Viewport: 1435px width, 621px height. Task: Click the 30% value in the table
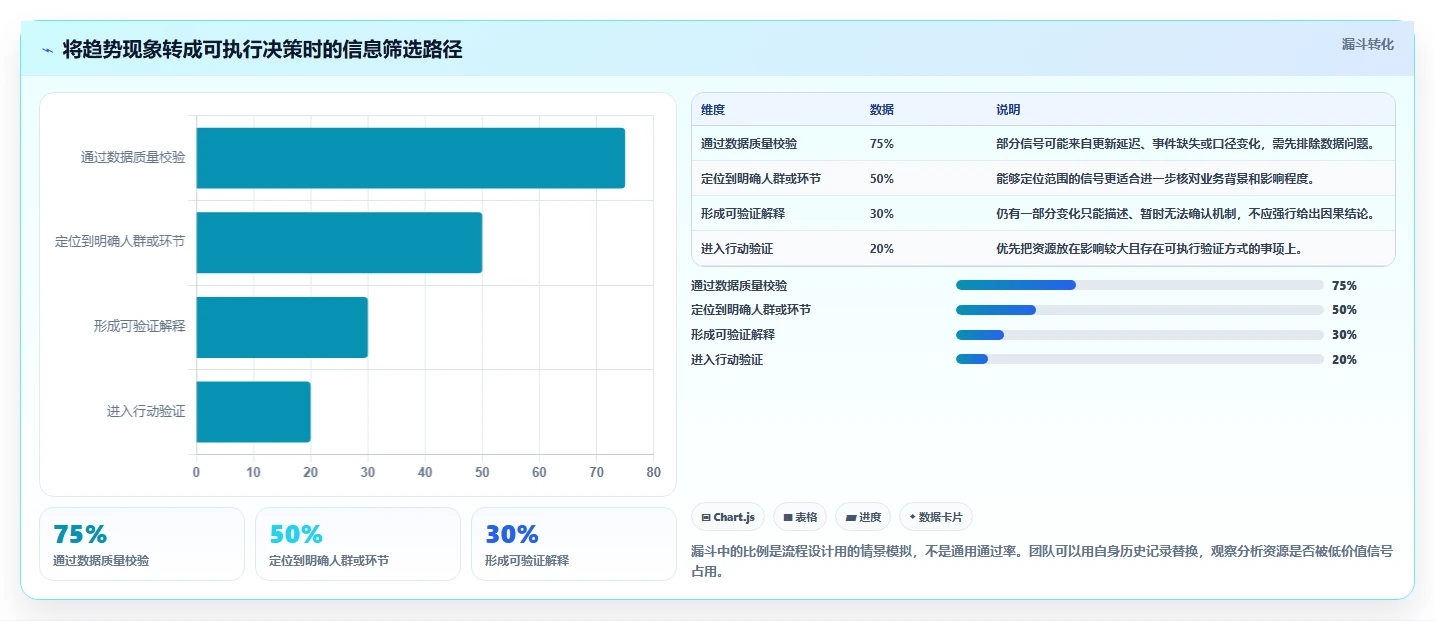coord(882,213)
